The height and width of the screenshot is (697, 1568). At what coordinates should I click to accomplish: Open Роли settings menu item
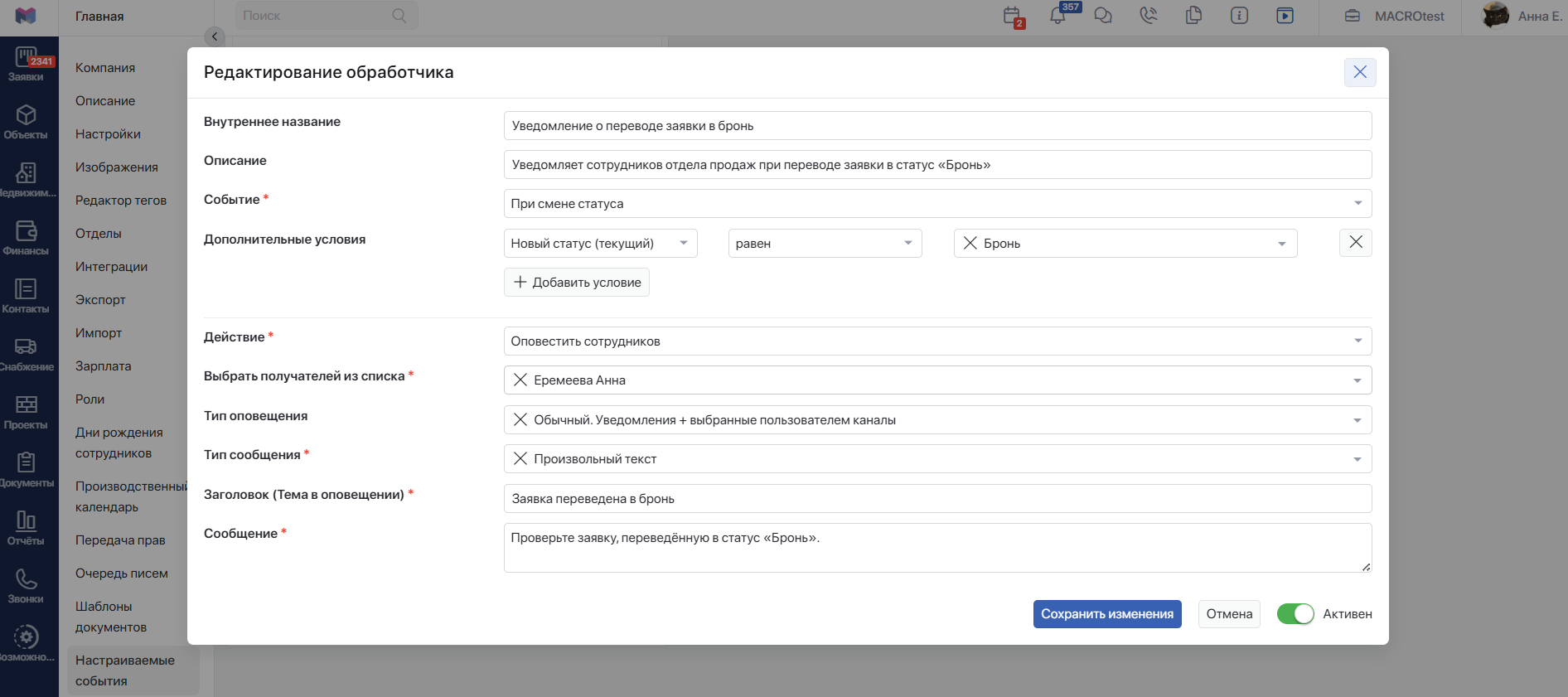[90, 399]
